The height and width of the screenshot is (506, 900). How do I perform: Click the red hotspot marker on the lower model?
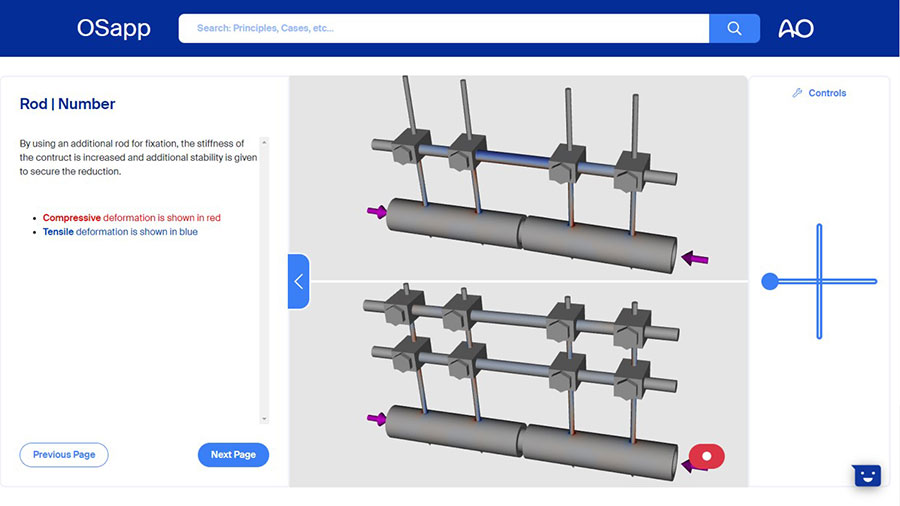click(706, 457)
